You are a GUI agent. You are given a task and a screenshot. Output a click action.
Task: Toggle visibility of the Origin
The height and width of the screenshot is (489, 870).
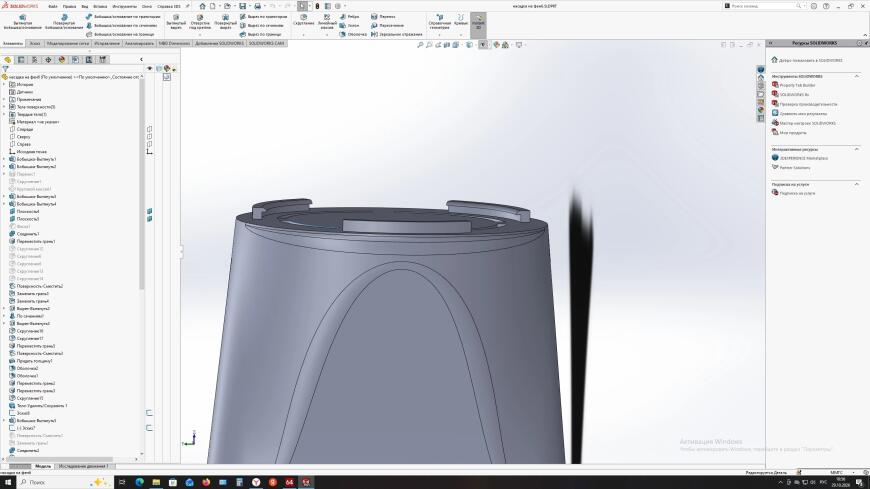149,152
